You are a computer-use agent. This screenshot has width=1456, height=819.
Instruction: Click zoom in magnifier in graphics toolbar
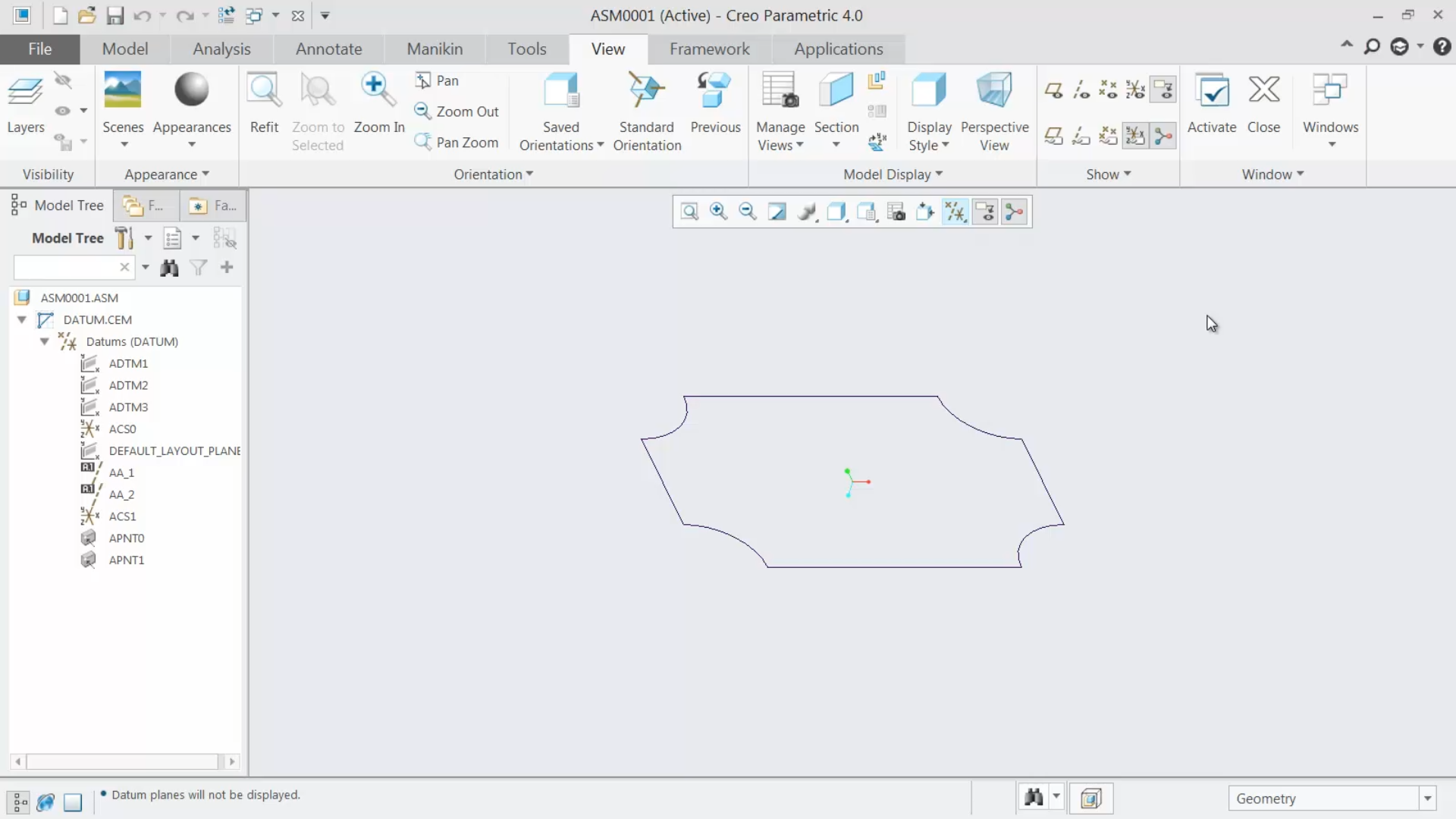[718, 212]
